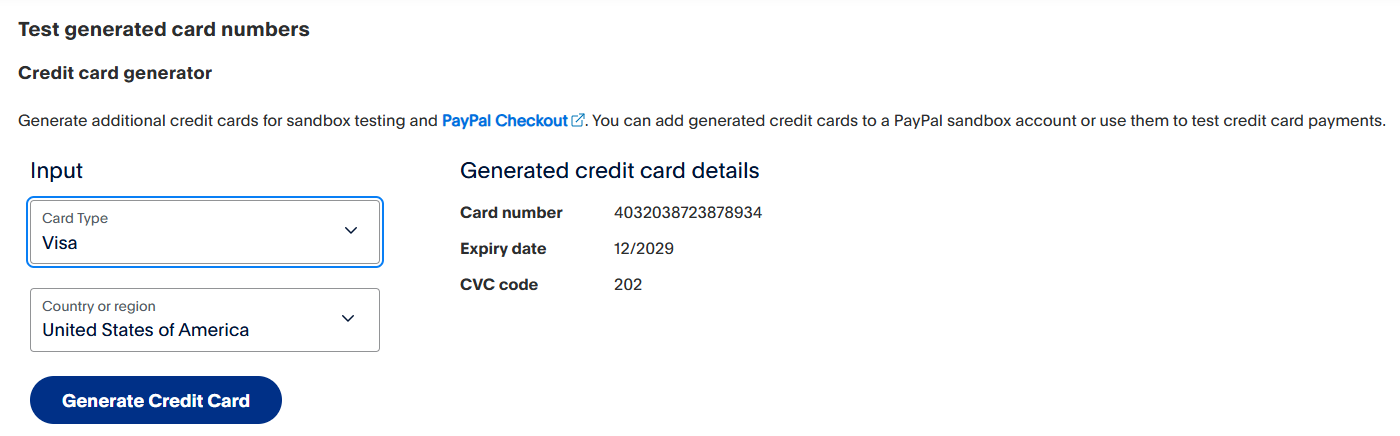
Task: Click the Test generated card numbers heading
Action: [x=164, y=30]
